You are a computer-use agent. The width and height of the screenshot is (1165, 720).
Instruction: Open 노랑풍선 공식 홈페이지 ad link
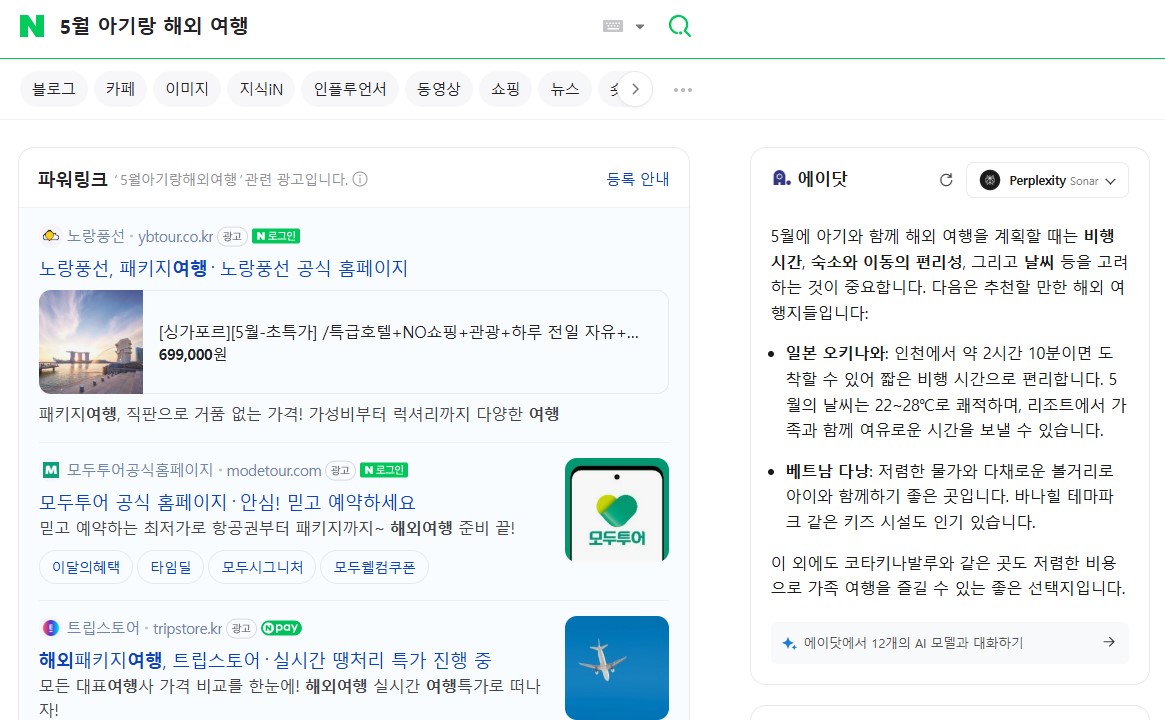(223, 268)
